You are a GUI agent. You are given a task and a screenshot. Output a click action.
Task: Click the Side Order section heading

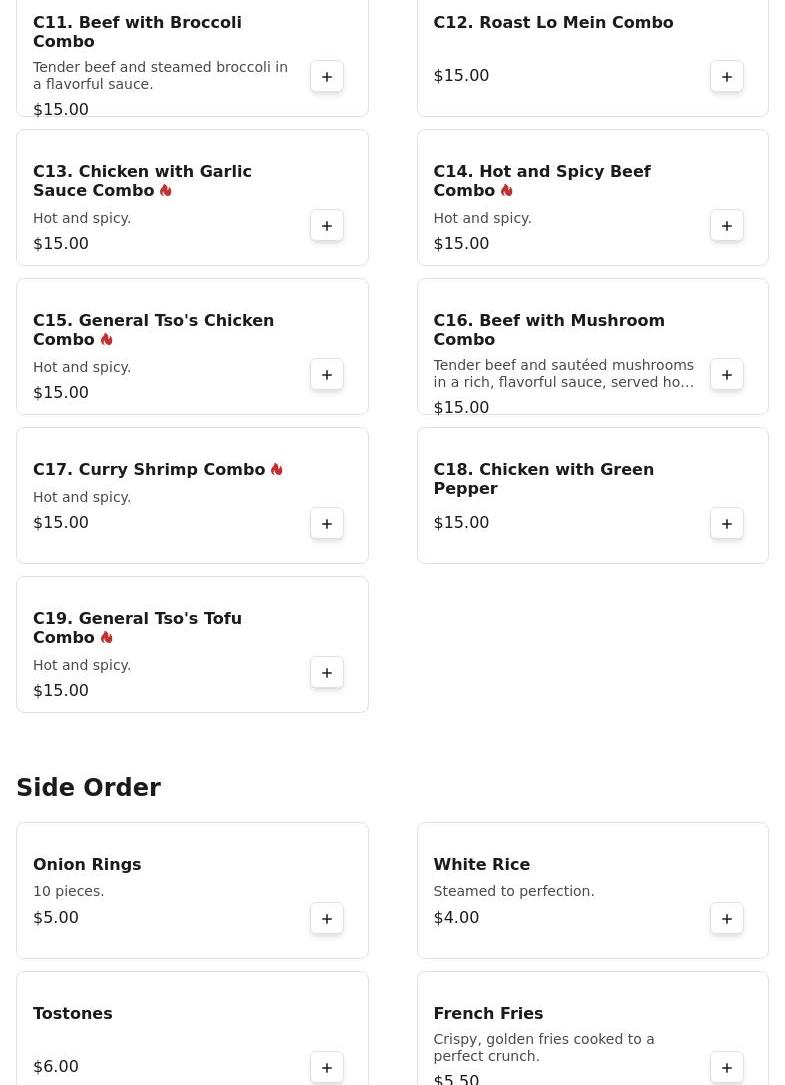click(x=88, y=788)
